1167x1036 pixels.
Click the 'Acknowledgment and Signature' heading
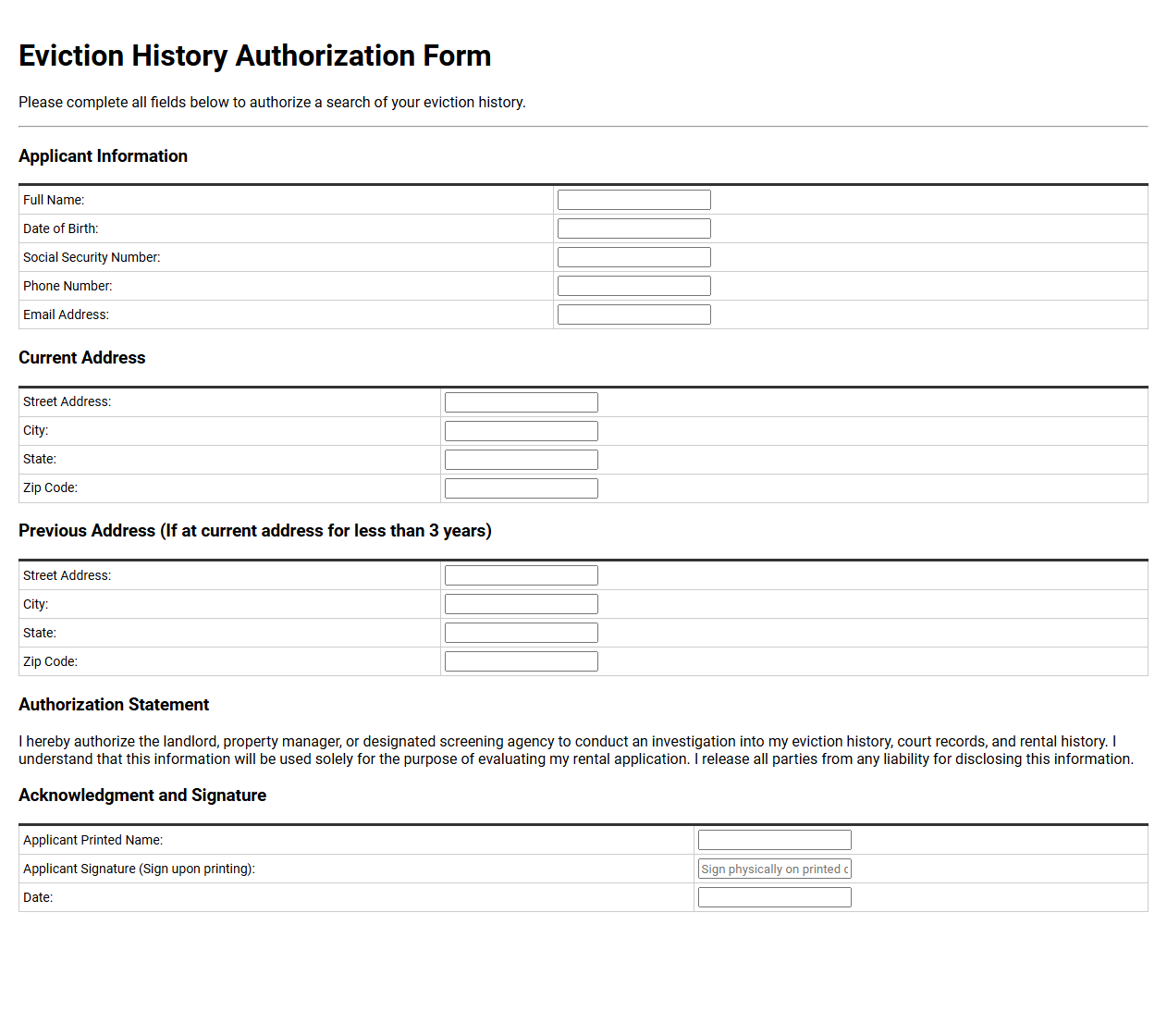point(142,795)
